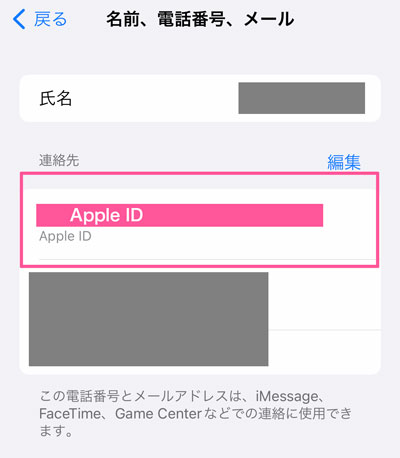Tap Game Center in the footer note
Screen dimensions: 400x458
click(x=158, y=414)
